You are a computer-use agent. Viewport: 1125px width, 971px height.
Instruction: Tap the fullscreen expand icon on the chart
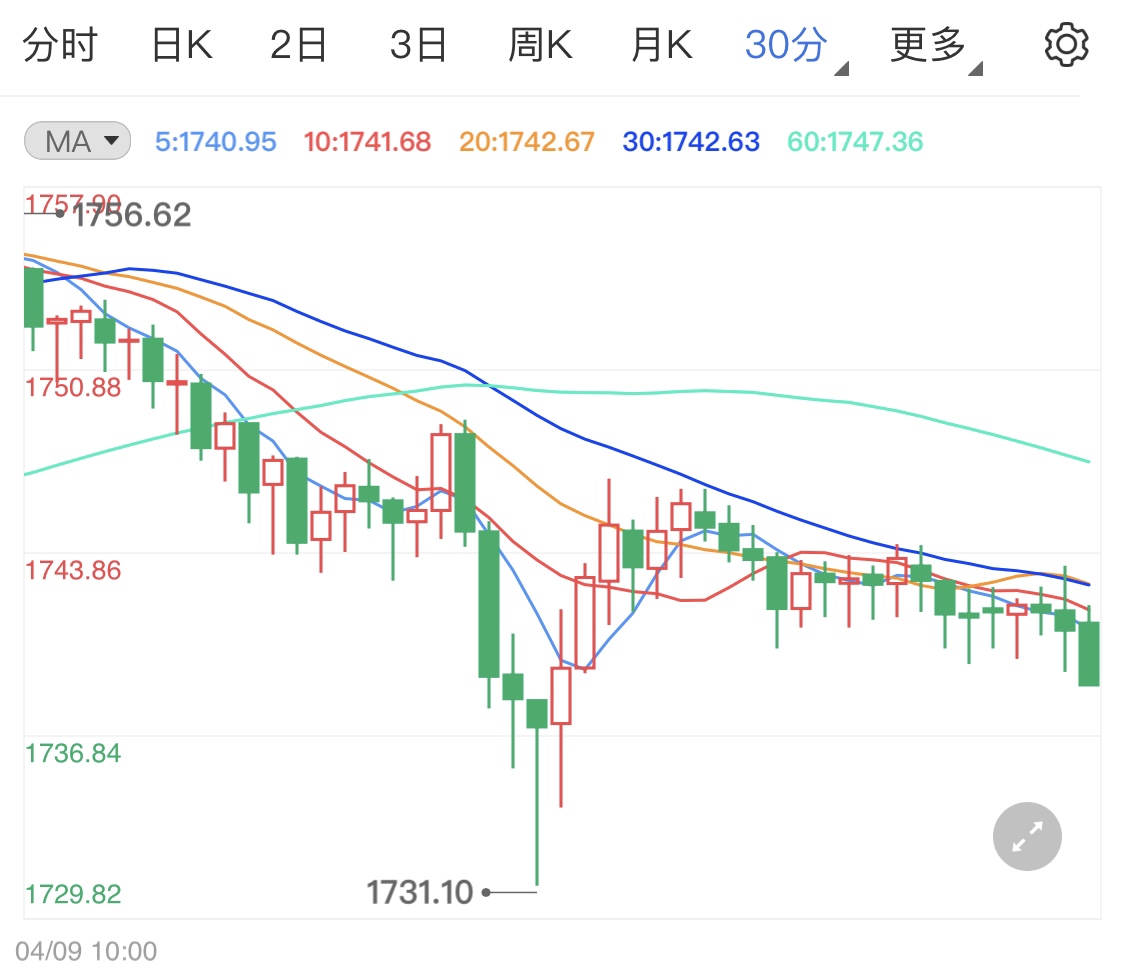pyautogui.click(x=1026, y=836)
